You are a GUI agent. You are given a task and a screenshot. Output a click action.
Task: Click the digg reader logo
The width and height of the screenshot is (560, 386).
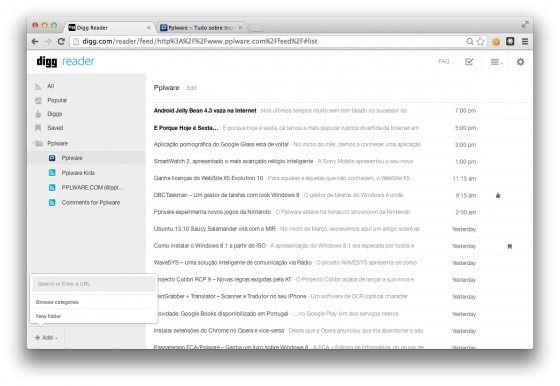pos(65,61)
